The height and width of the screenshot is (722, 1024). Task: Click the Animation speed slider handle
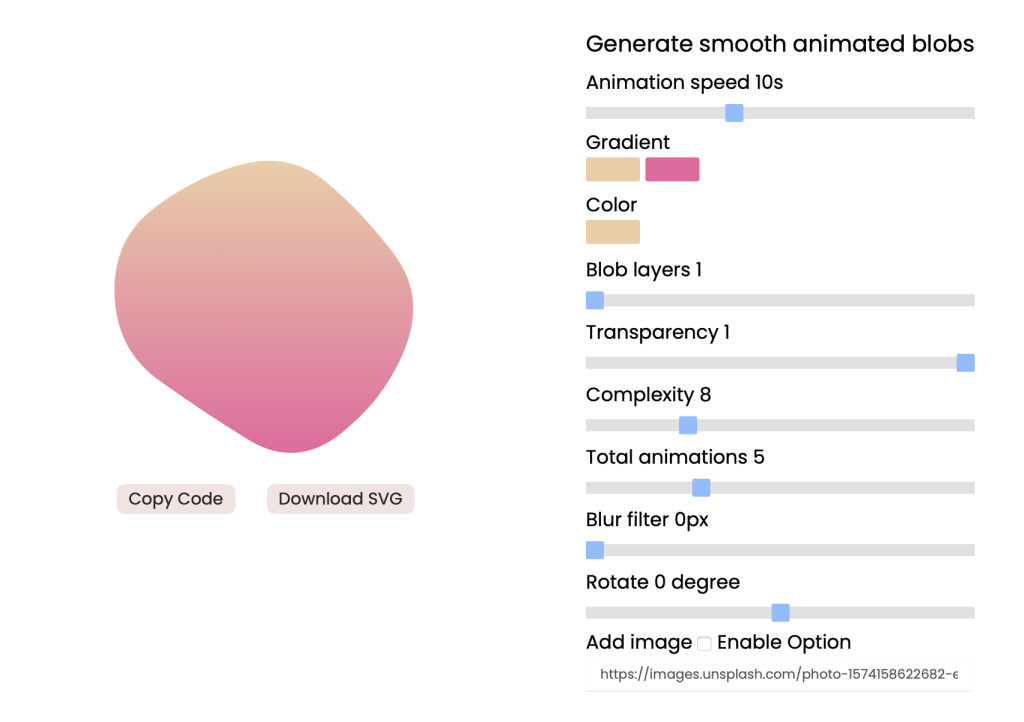[734, 113]
